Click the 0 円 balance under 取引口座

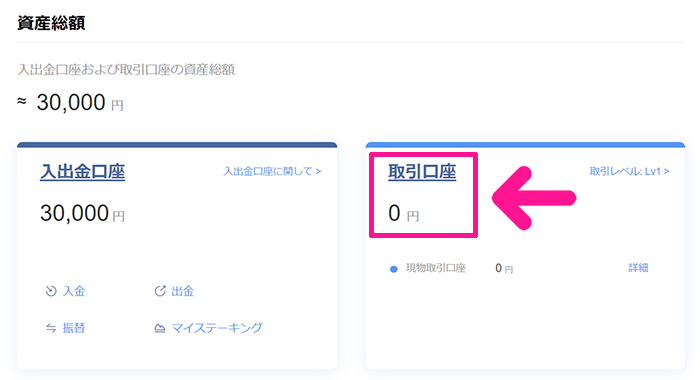coord(404,213)
